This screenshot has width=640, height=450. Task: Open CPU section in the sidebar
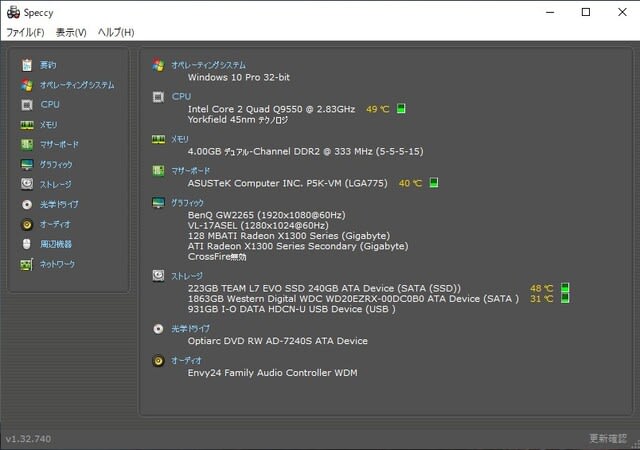click(50, 105)
